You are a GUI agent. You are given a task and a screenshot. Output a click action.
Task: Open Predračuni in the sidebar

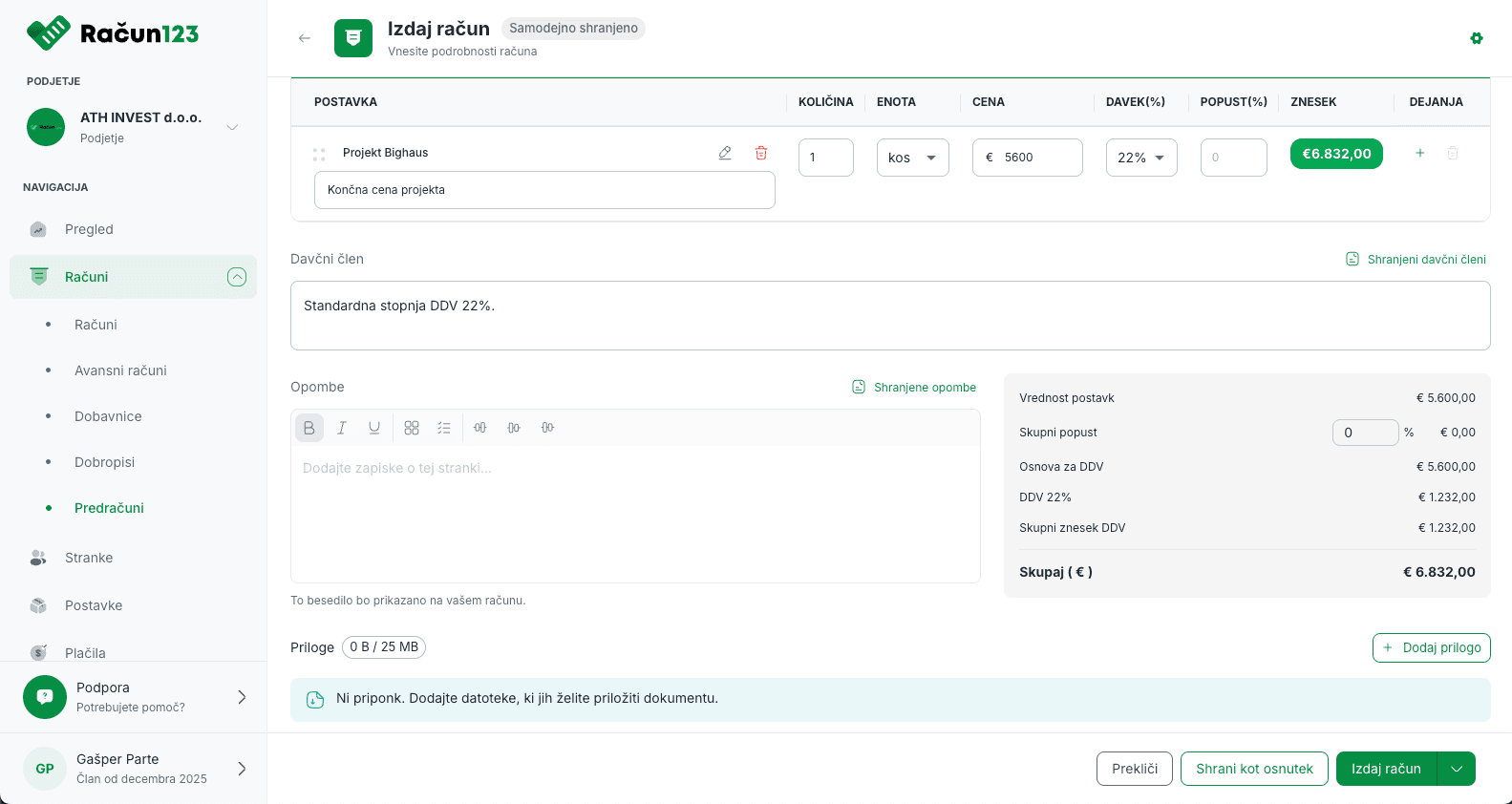[109, 508]
